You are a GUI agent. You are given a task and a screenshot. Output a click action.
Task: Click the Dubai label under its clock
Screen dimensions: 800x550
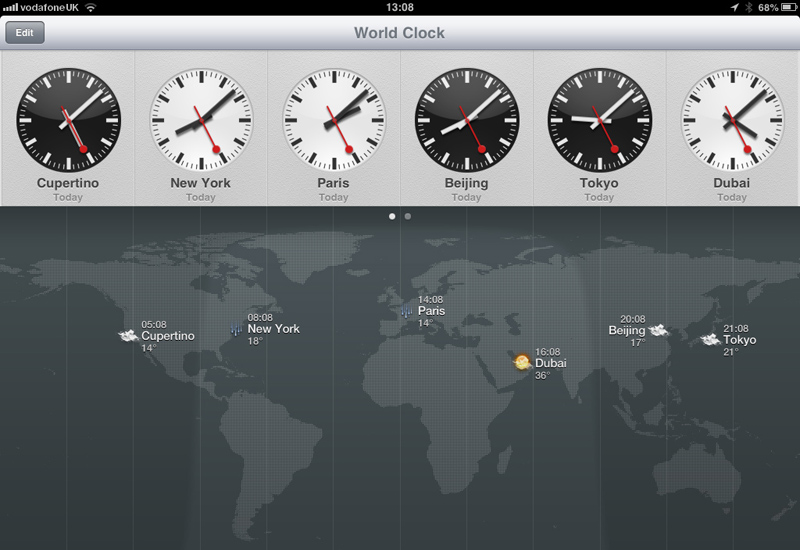tap(732, 183)
